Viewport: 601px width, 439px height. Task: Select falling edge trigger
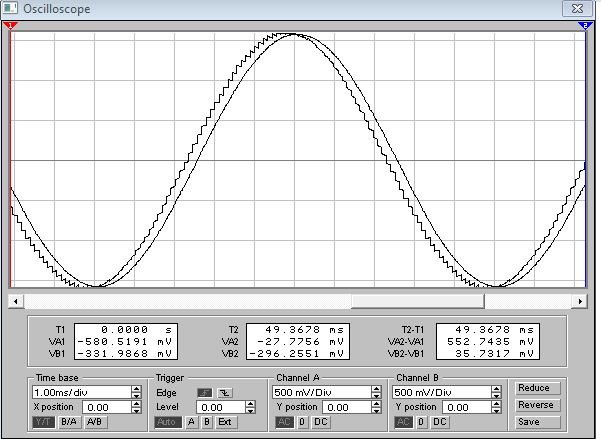[225, 393]
